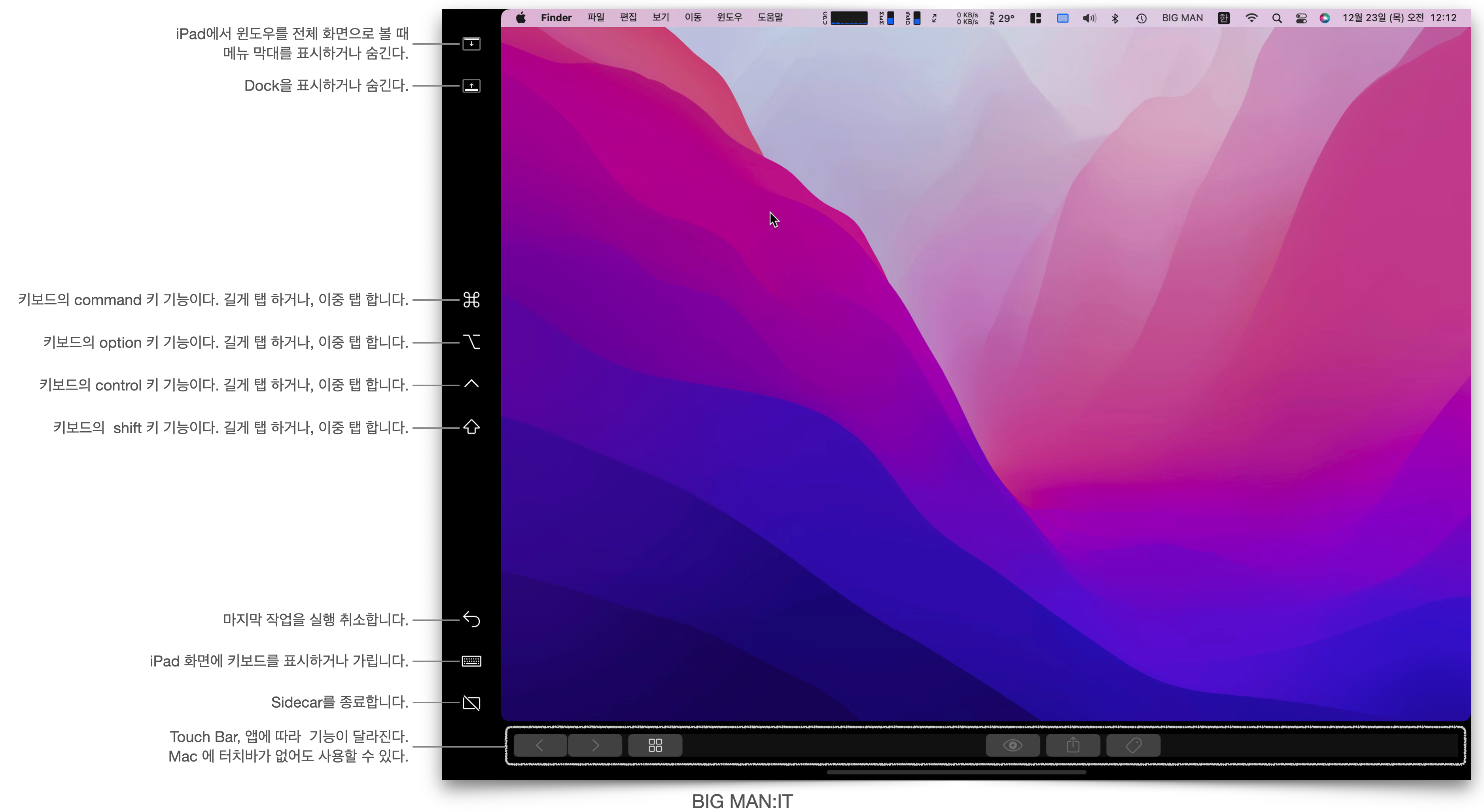Viewport: 1484px width, 812px height.
Task: Tap Touch Bar share button
Action: click(x=1073, y=745)
